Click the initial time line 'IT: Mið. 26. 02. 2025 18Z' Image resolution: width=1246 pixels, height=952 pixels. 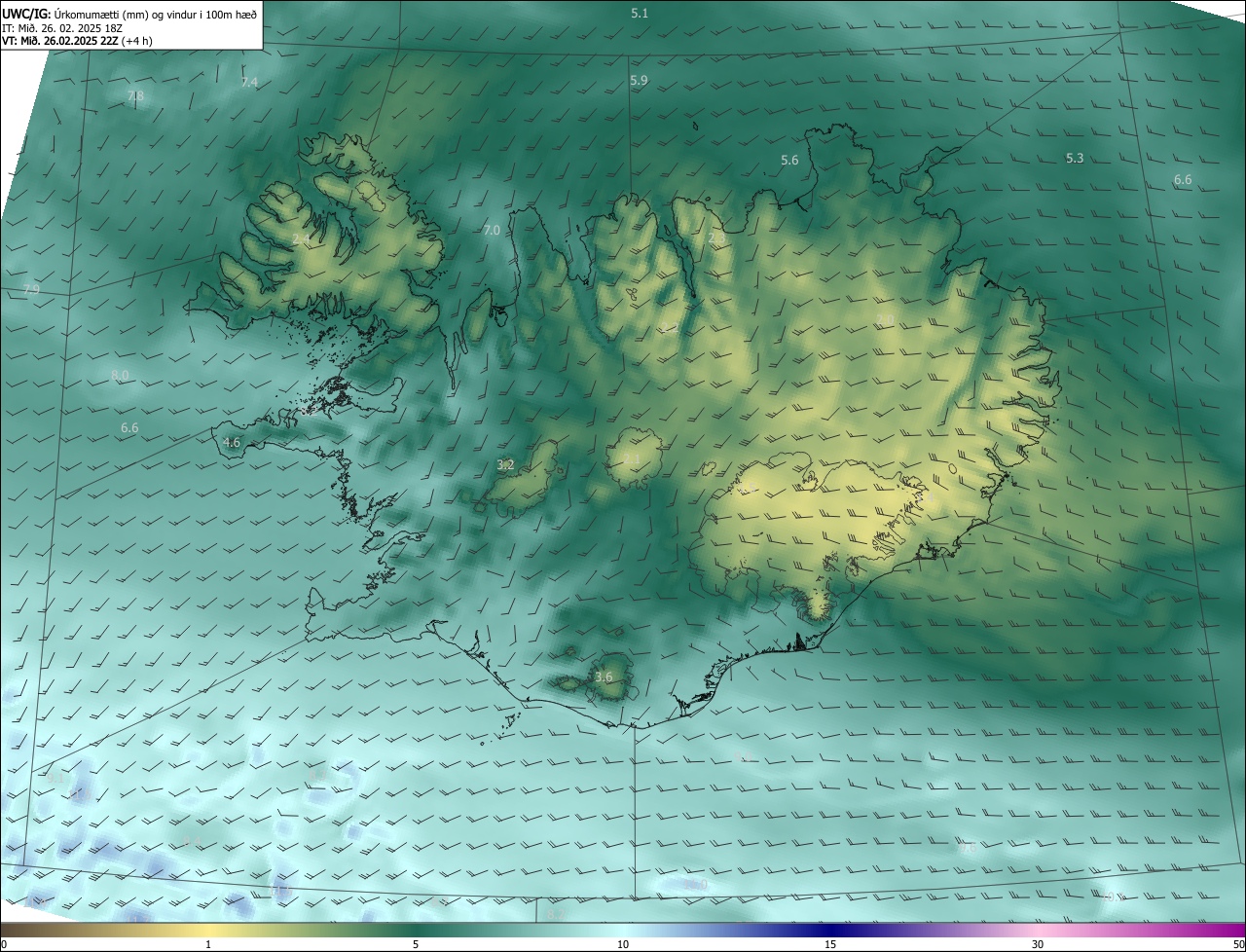(62, 27)
